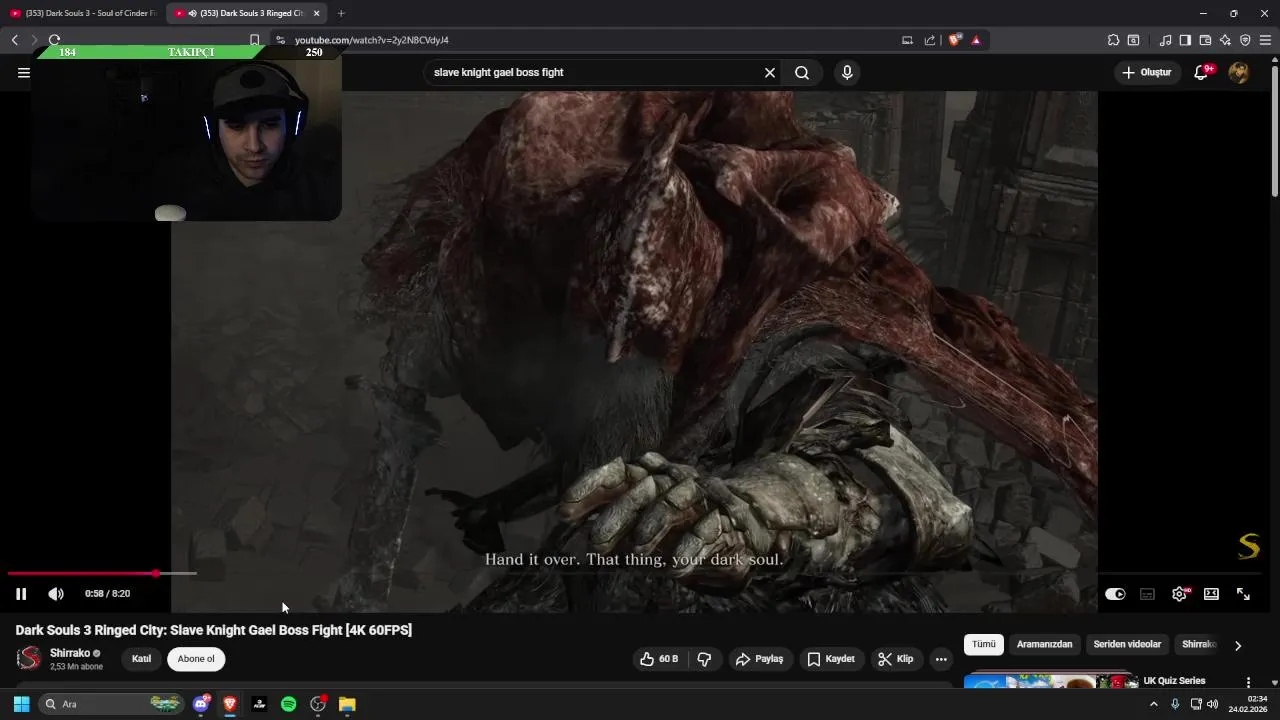Click the Paylaş share button
This screenshot has height=720, width=1280.
pyautogui.click(x=759, y=659)
